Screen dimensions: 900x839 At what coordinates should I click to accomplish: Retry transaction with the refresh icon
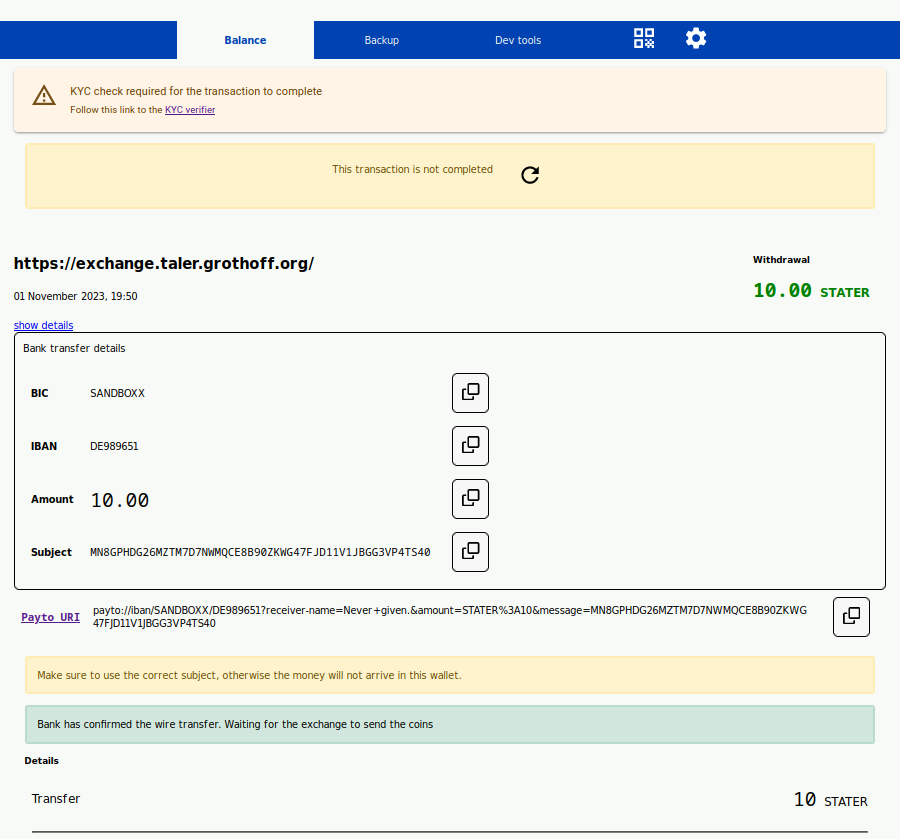coord(530,175)
